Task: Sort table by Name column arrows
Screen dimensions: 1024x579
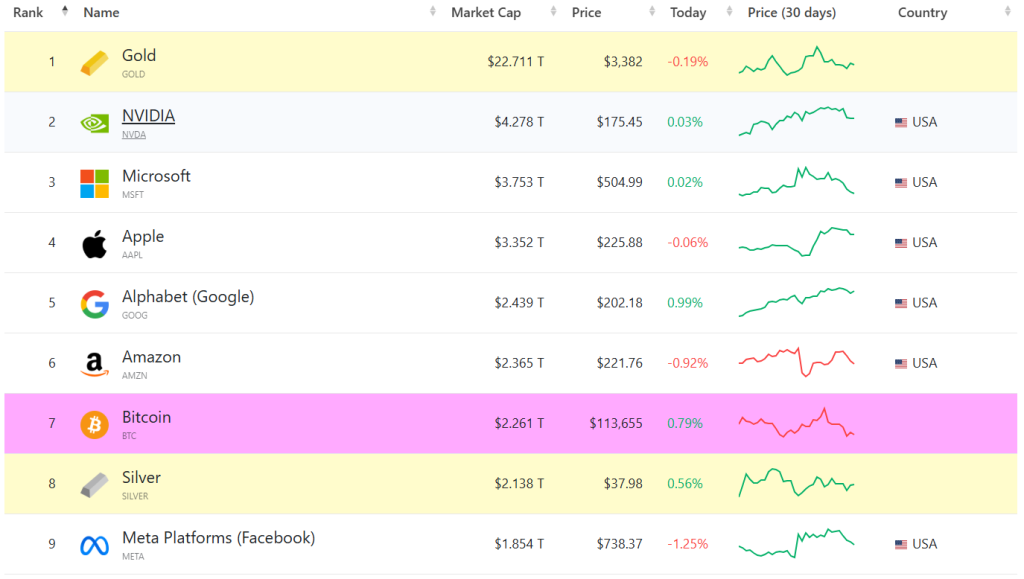Action: tap(432, 11)
